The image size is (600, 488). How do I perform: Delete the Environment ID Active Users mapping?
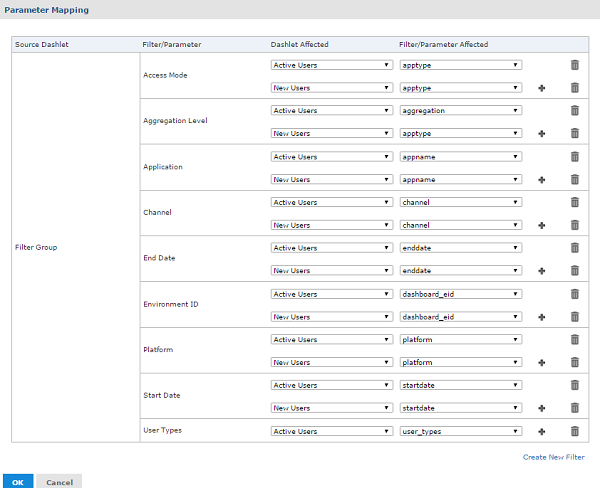click(x=574, y=294)
